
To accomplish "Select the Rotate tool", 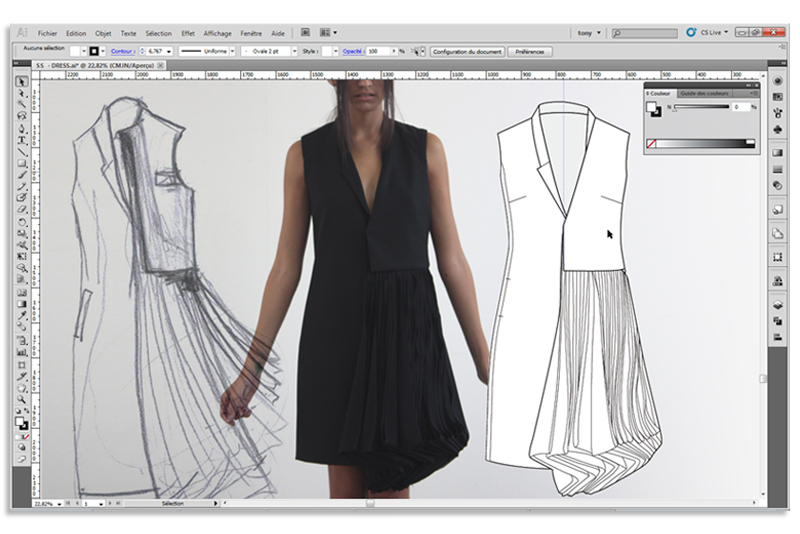I will point(21,222).
